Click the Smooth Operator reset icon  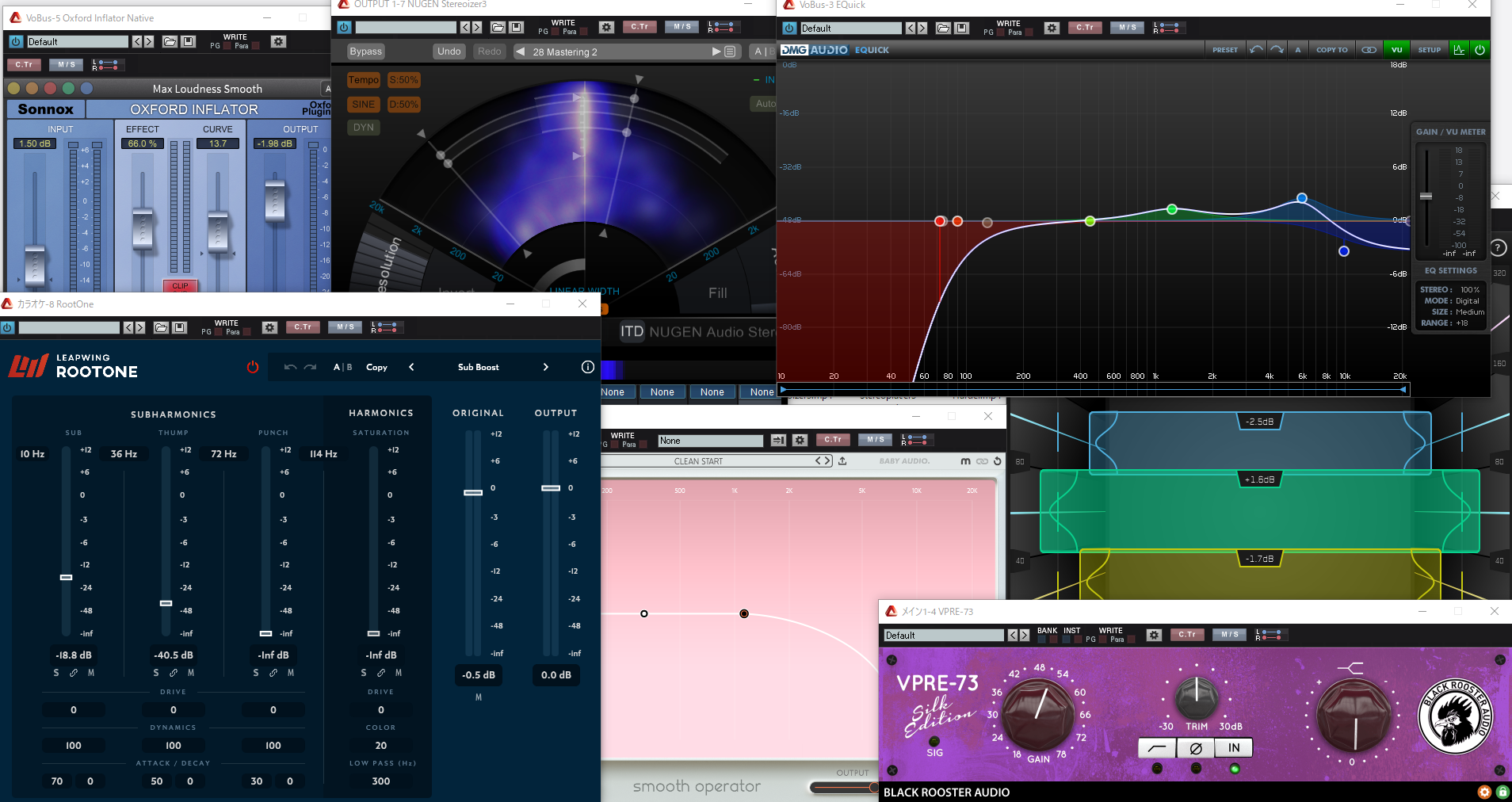pyautogui.click(x=998, y=461)
